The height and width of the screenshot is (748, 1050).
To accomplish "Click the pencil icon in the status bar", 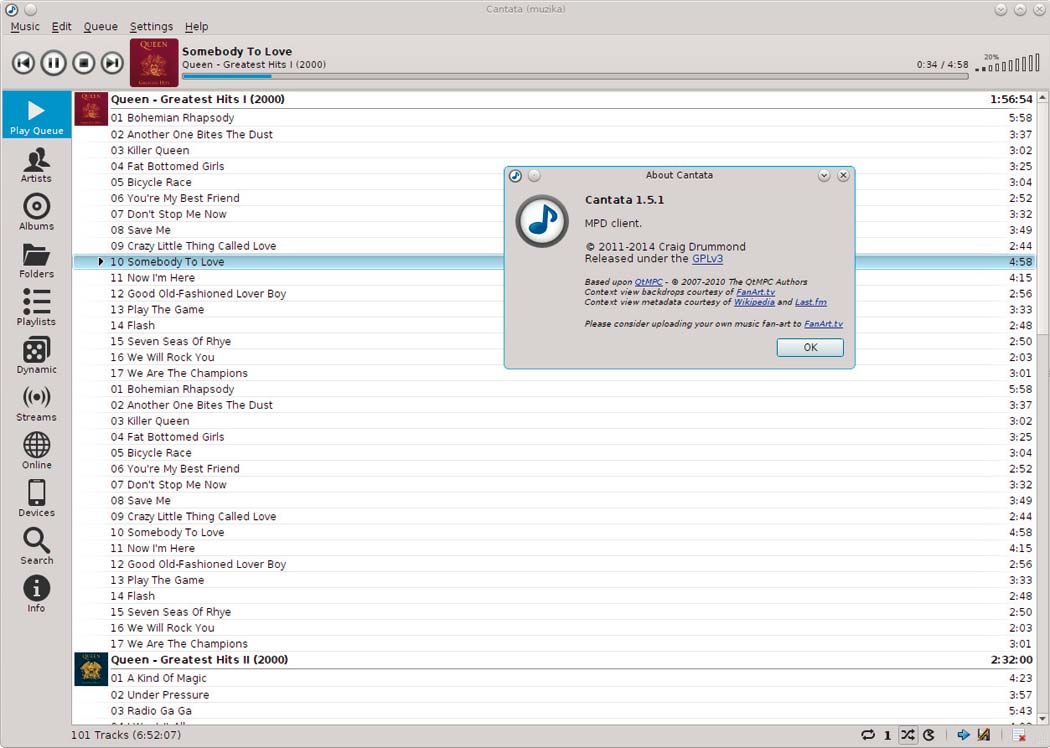I will (x=984, y=735).
